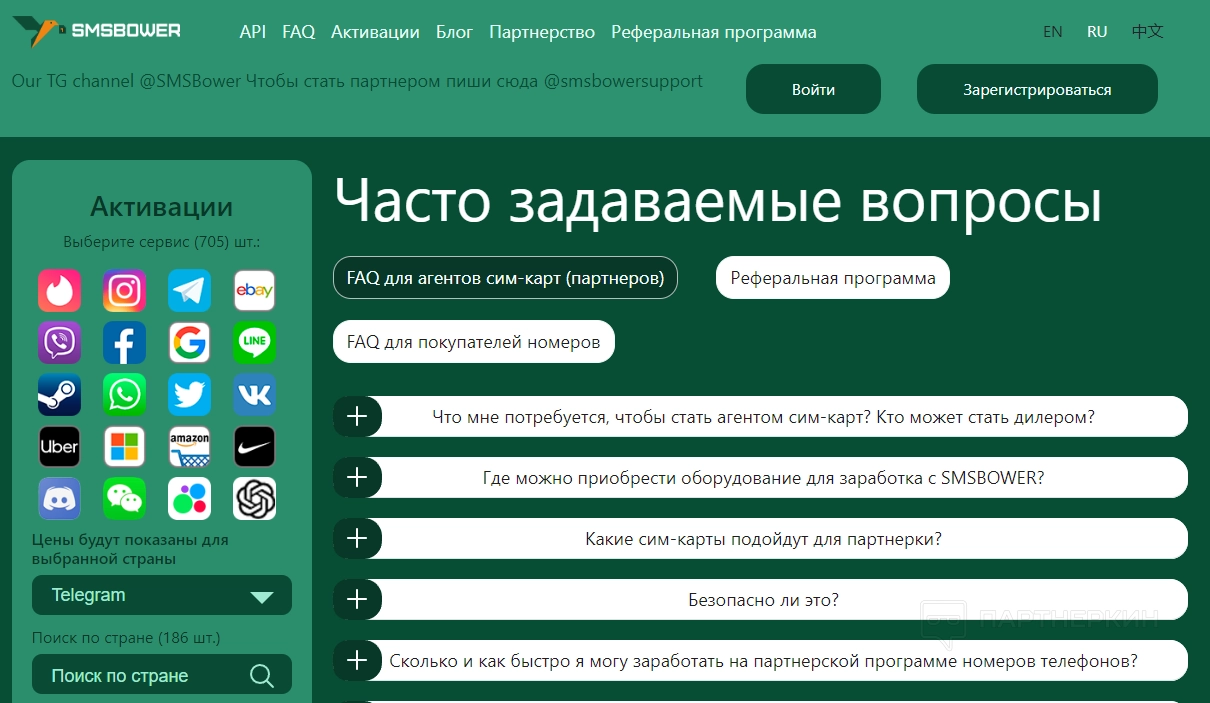Open the Блог menu item
1210x703 pixels.
(454, 32)
